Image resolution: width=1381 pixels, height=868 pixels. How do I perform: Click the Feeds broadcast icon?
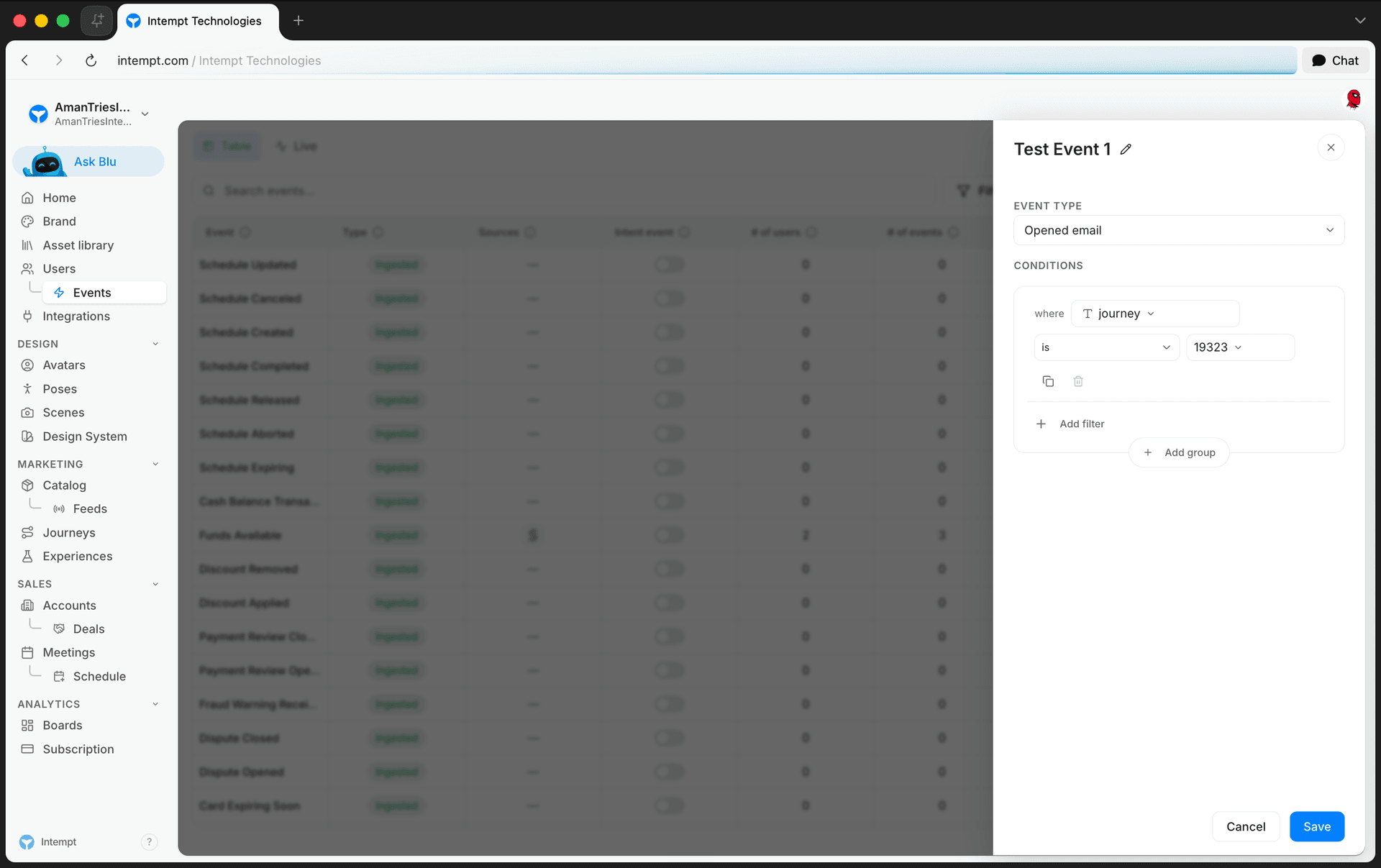tap(59, 509)
